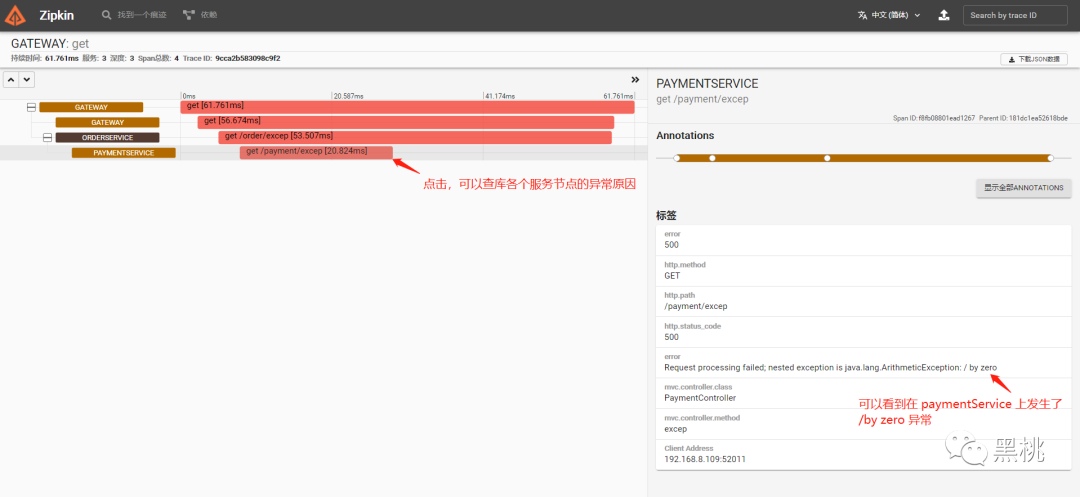The image size is (1080, 497).
Task: Open the find a trace search page
Action: tap(134, 14)
